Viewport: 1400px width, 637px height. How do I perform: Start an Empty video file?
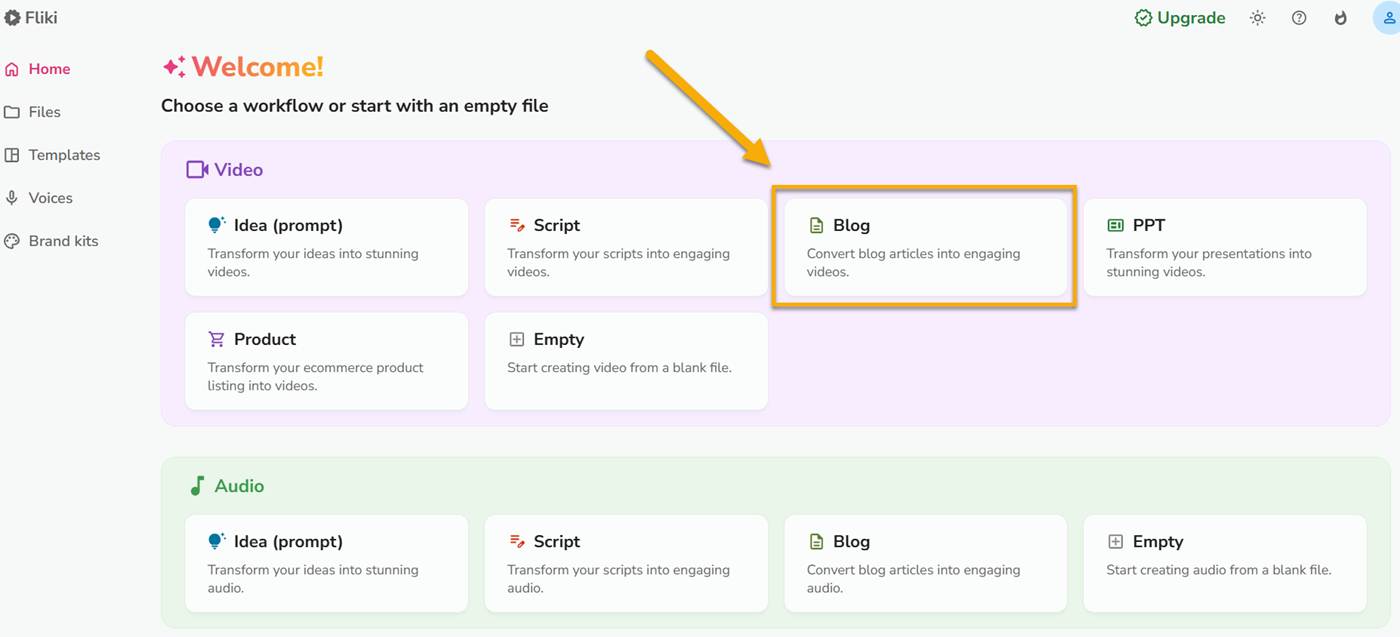pyautogui.click(x=626, y=361)
